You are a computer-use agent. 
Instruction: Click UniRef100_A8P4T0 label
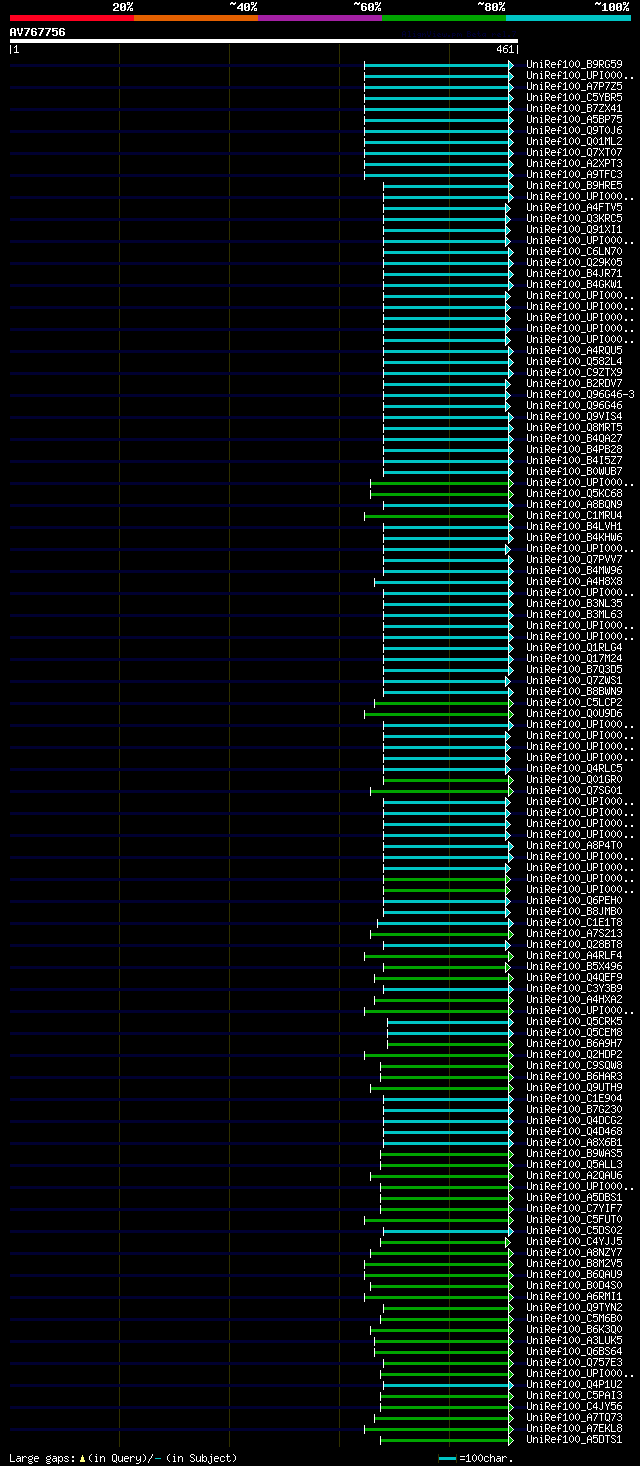click(573, 846)
